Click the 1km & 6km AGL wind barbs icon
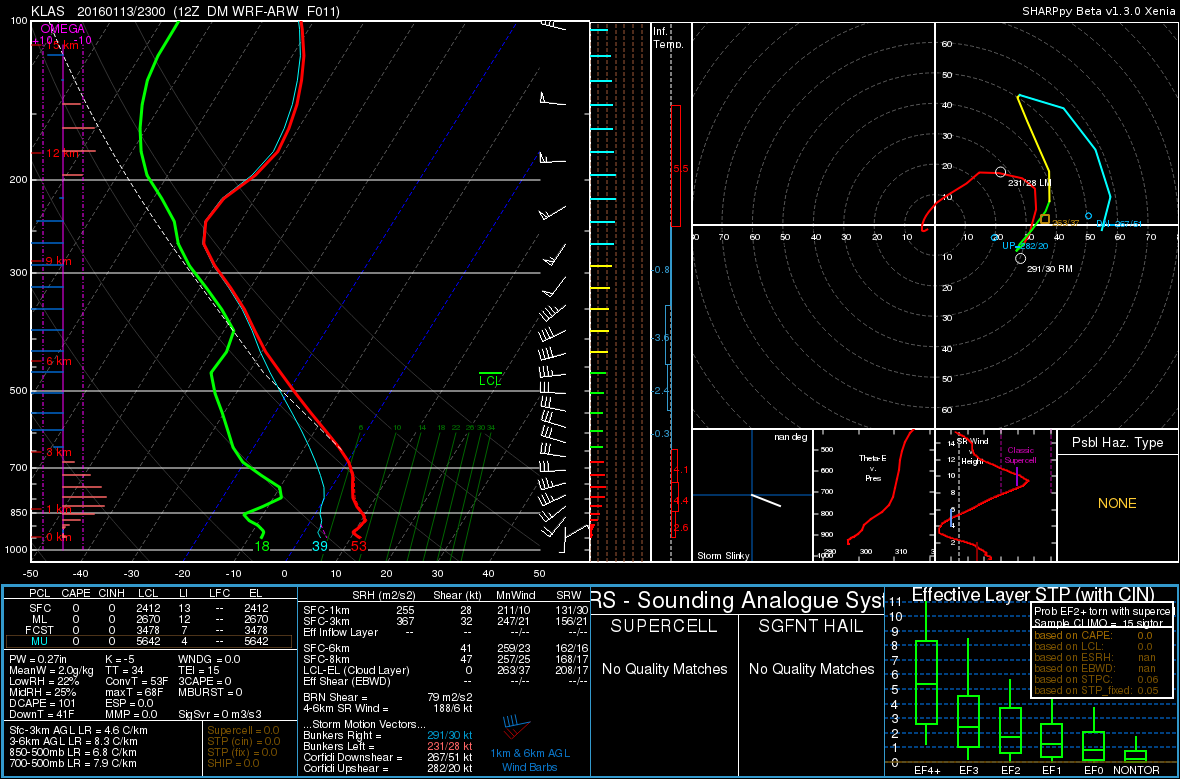Screen dimensions: 1180x779 [x=515, y=729]
